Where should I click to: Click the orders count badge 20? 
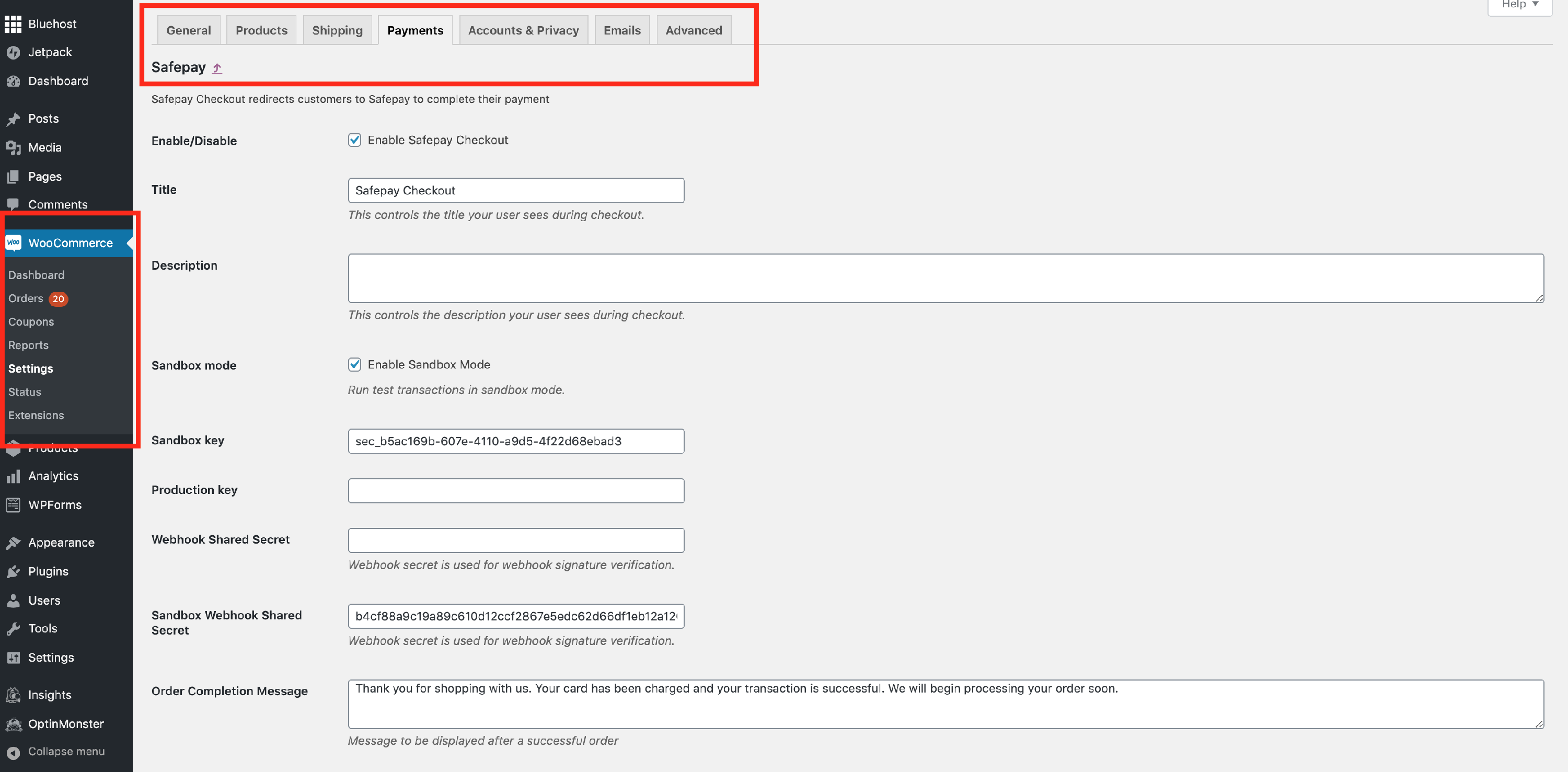point(59,299)
